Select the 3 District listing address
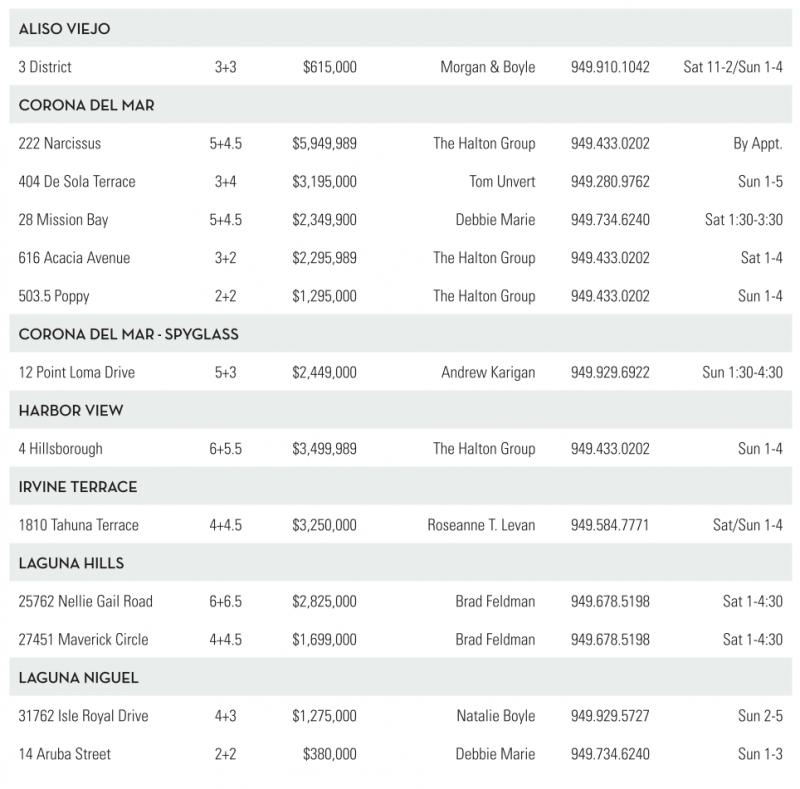The image size is (800, 789). tap(45, 68)
